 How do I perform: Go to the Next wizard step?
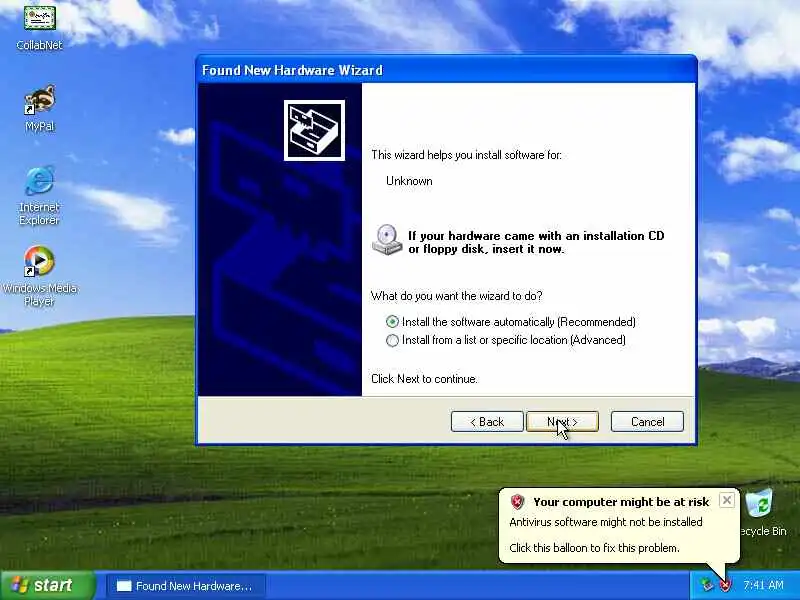tap(562, 421)
